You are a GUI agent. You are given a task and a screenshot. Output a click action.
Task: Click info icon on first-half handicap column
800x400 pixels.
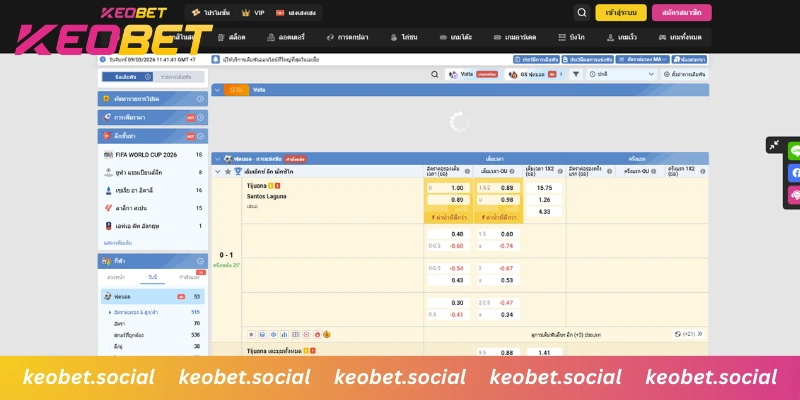[609, 171]
